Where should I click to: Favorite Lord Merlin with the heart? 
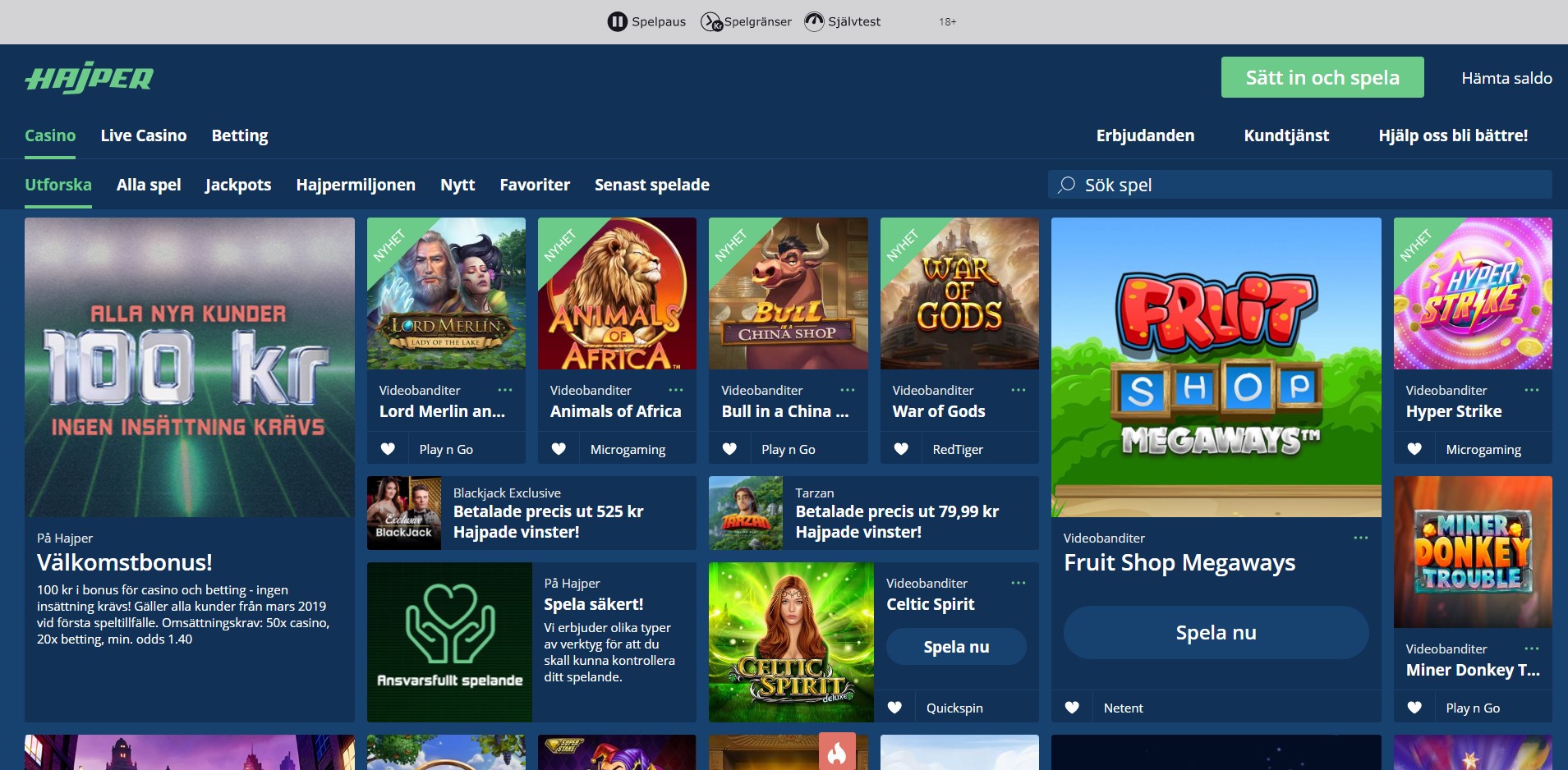tap(388, 449)
